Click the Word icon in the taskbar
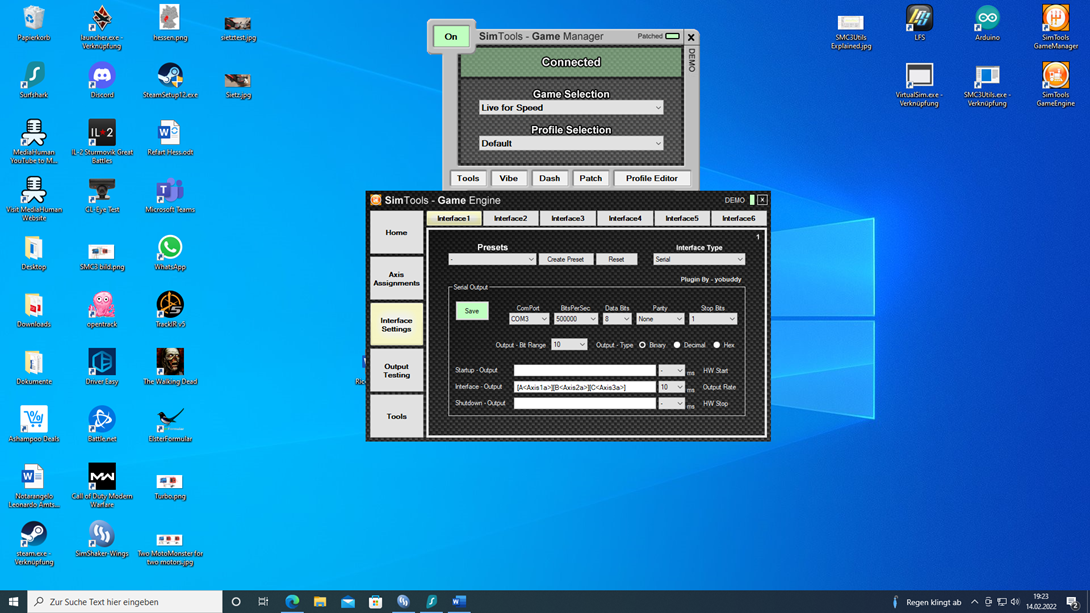Viewport: 1090px width, 613px height. (x=459, y=601)
